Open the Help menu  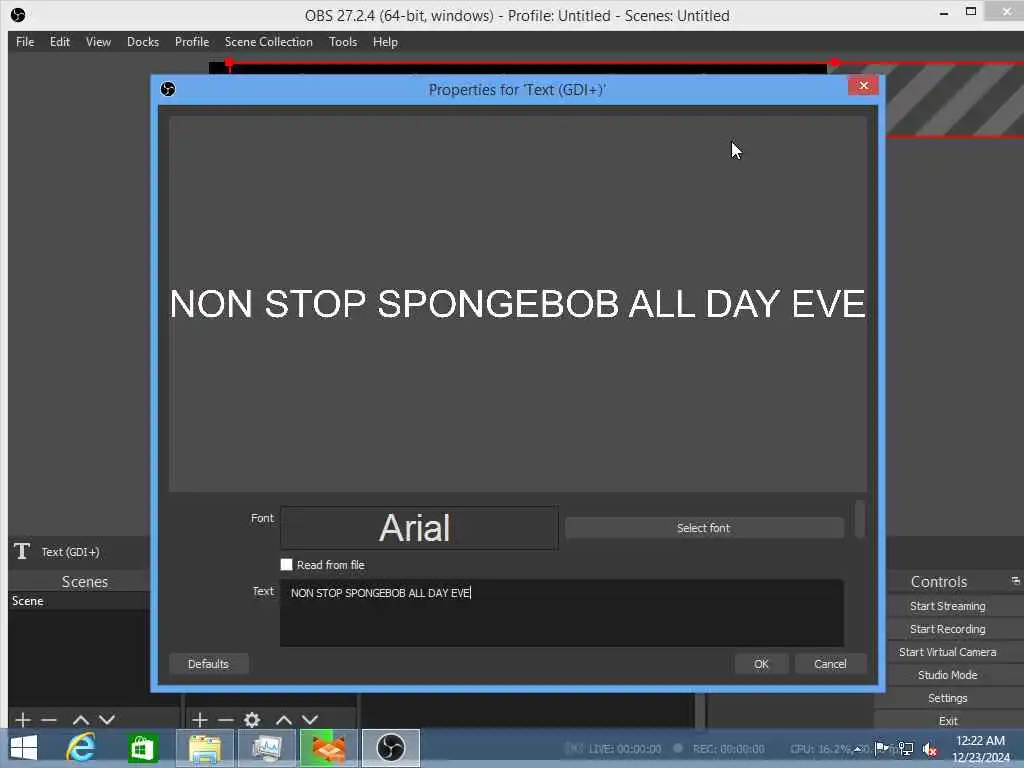[x=385, y=42]
